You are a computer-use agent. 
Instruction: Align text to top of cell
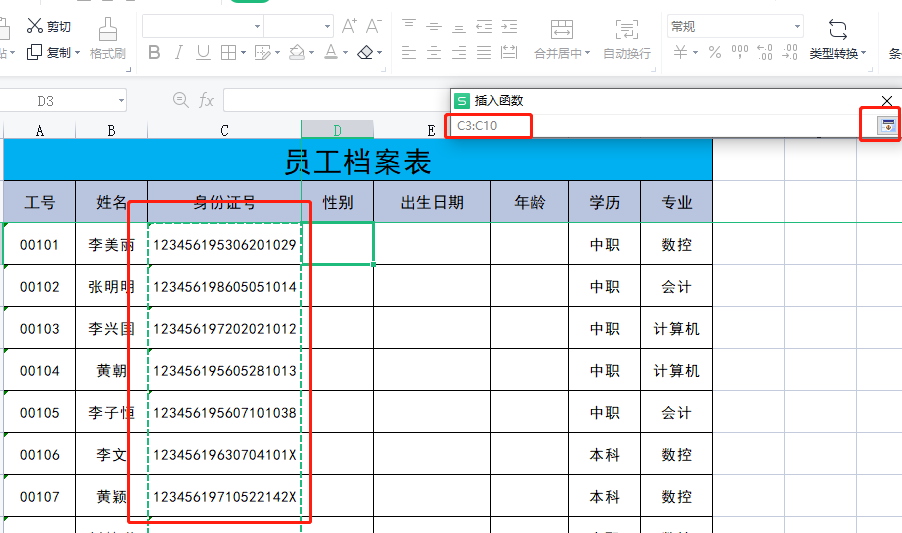coord(409,26)
